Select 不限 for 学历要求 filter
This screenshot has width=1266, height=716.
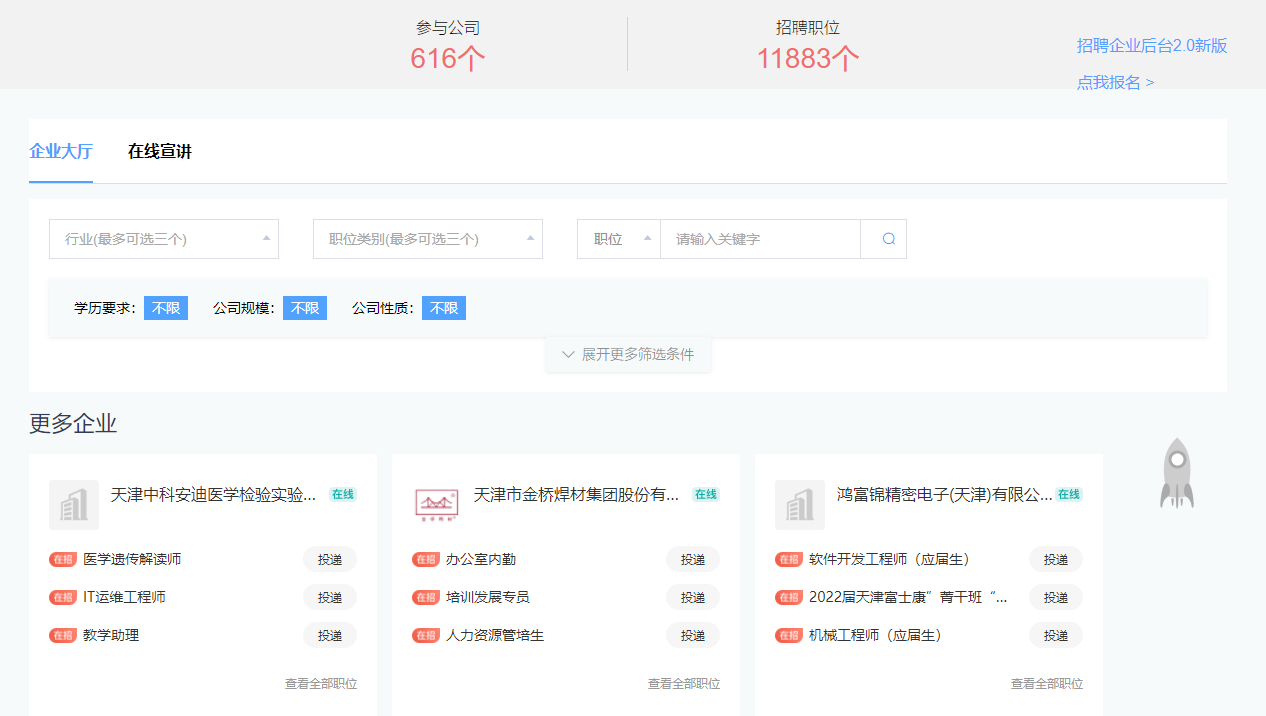(x=166, y=308)
